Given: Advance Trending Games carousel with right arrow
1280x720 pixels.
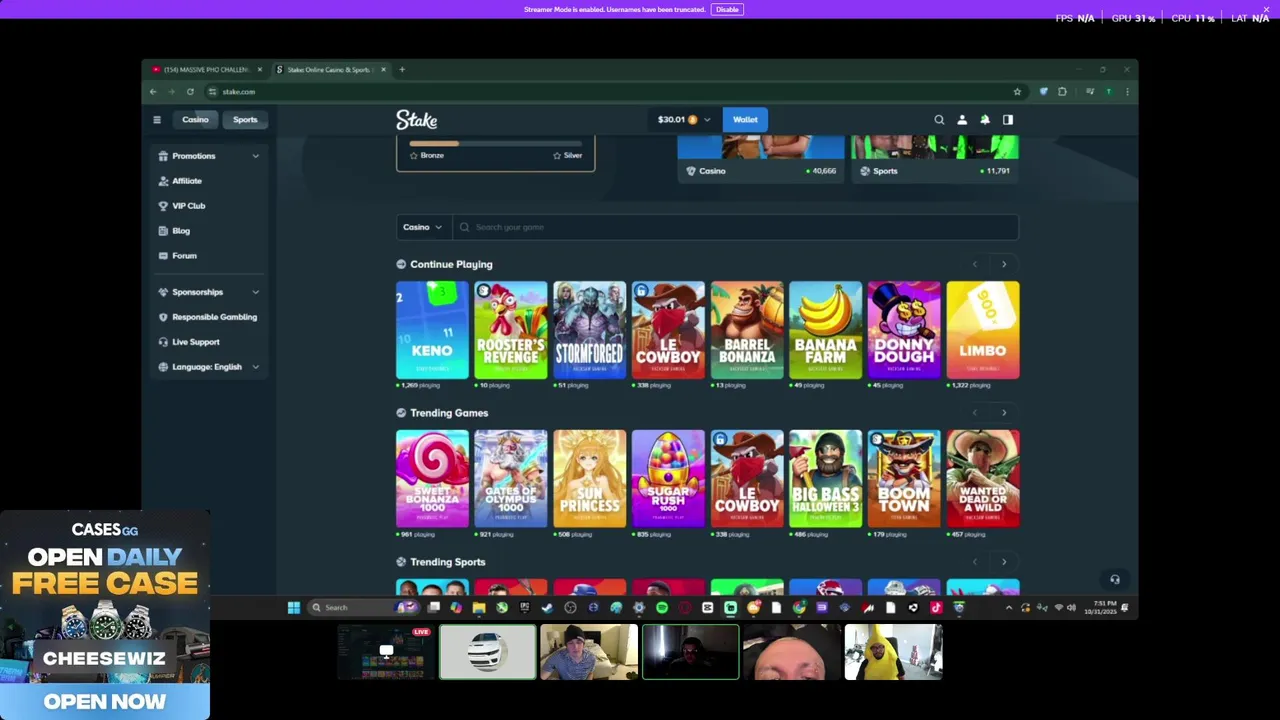Looking at the screenshot, I should pos(1004,413).
